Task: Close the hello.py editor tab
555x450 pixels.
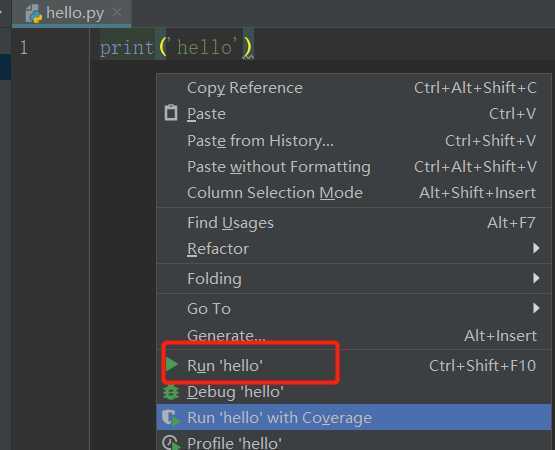Action: coord(116,12)
